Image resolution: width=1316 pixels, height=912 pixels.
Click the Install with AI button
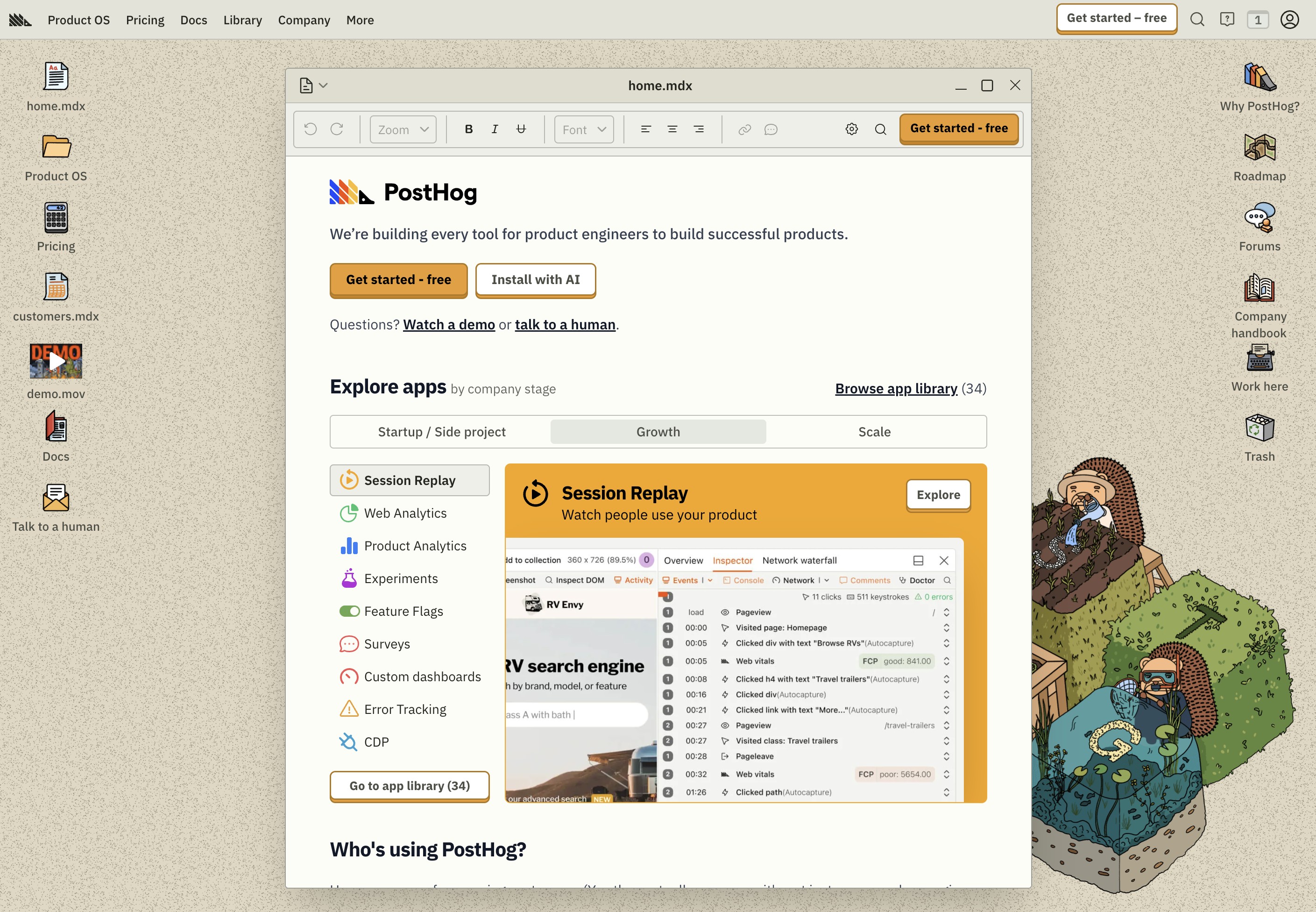click(x=535, y=280)
